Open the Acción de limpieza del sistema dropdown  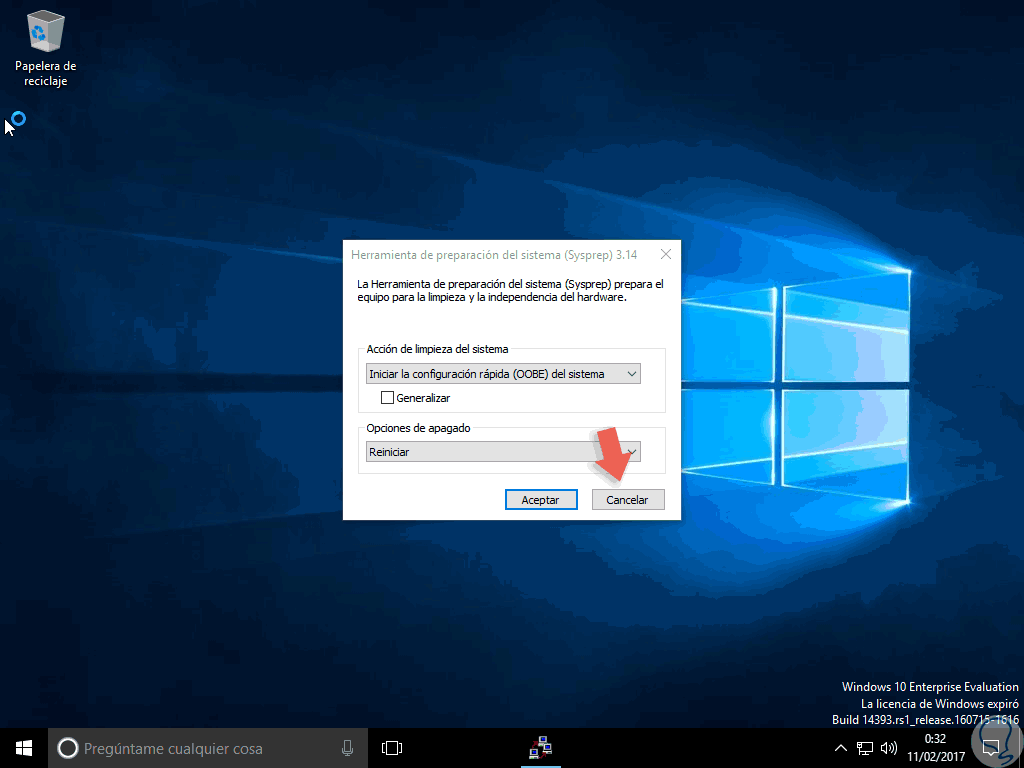(x=503, y=374)
